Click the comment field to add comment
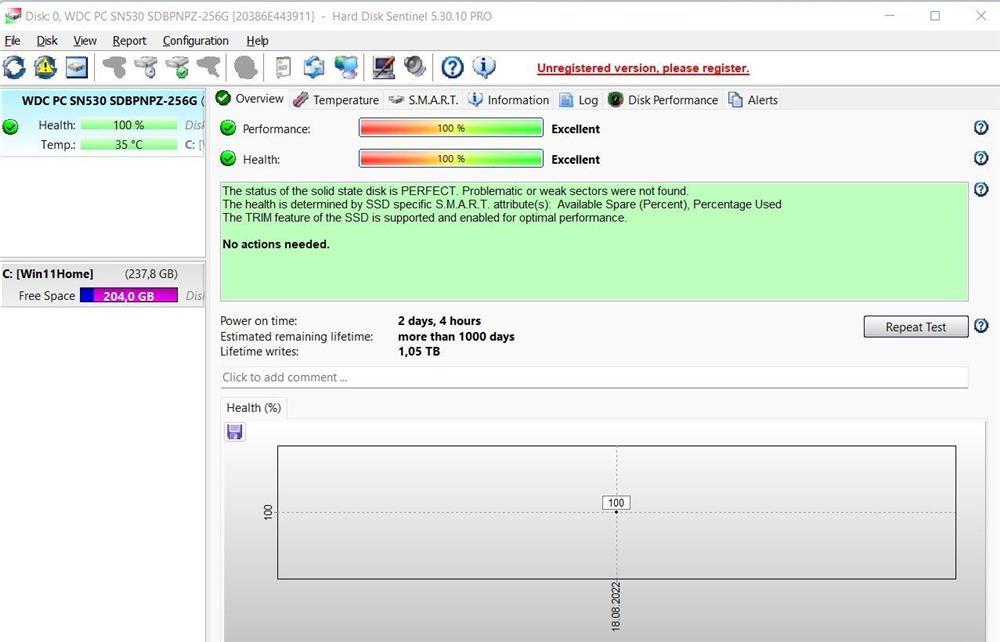The height and width of the screenshot is (642, 1000). 594,377
